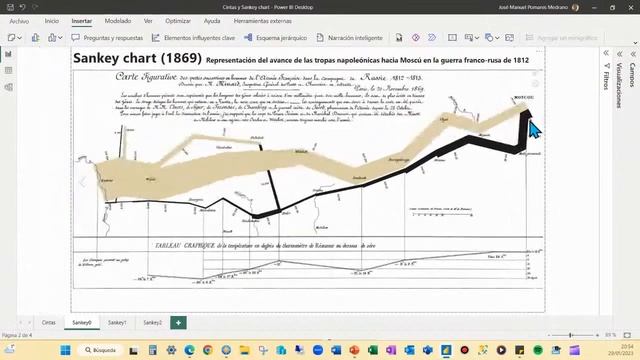
Task: Open Spotify from the taskbar
Action: 538,350
